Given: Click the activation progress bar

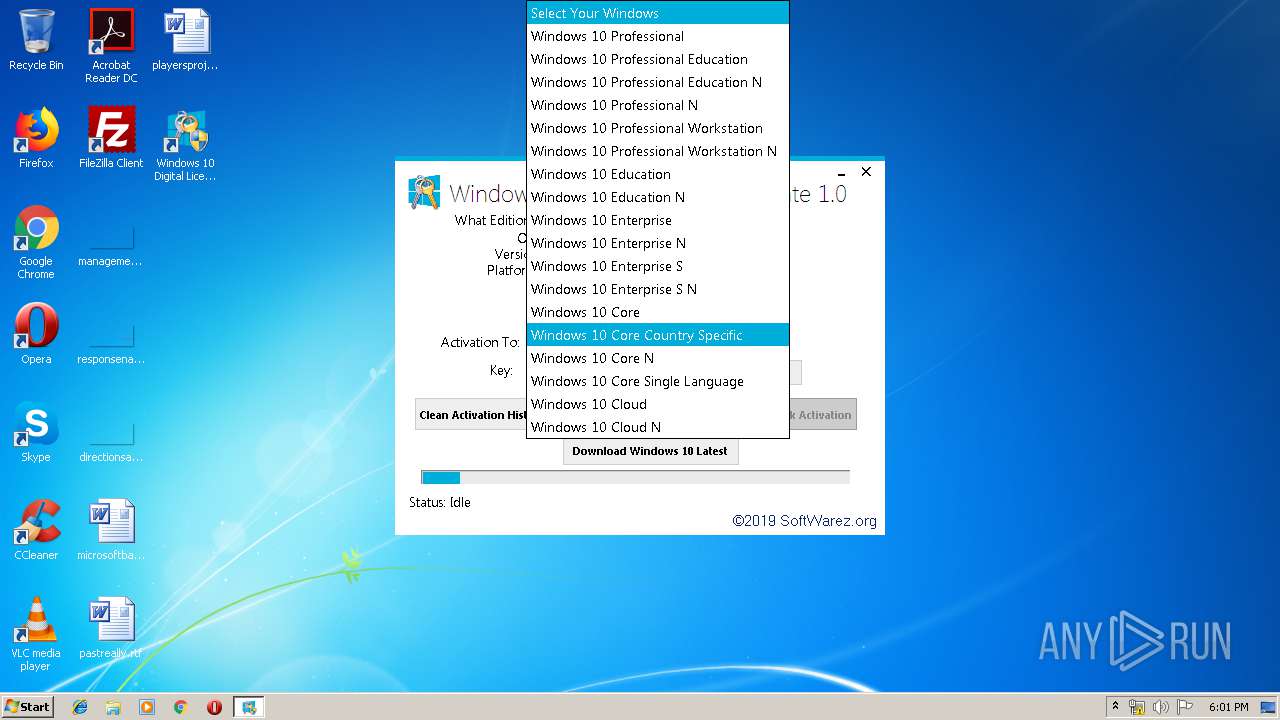Looking at the screenshot, I should [635, 478].
